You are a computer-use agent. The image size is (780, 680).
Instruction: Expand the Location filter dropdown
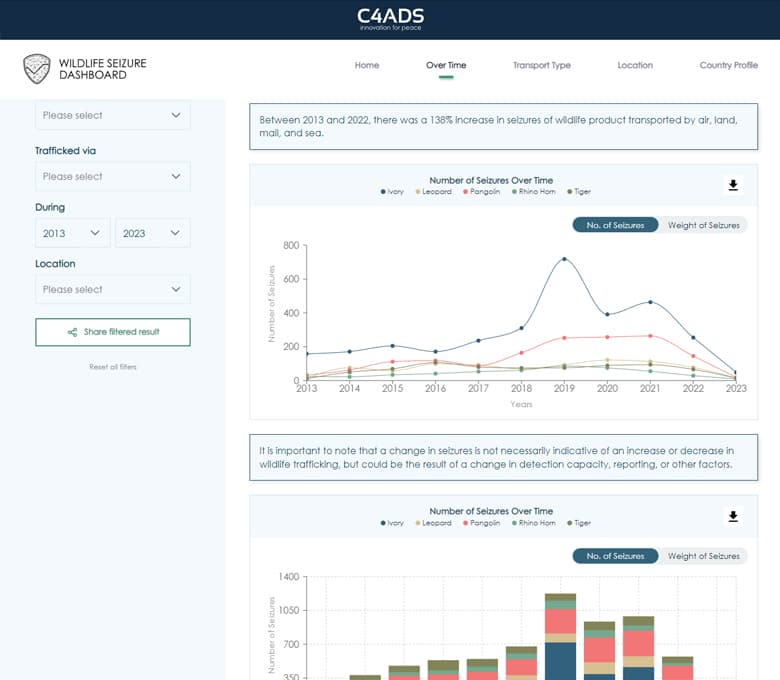[x=112, y=289]
